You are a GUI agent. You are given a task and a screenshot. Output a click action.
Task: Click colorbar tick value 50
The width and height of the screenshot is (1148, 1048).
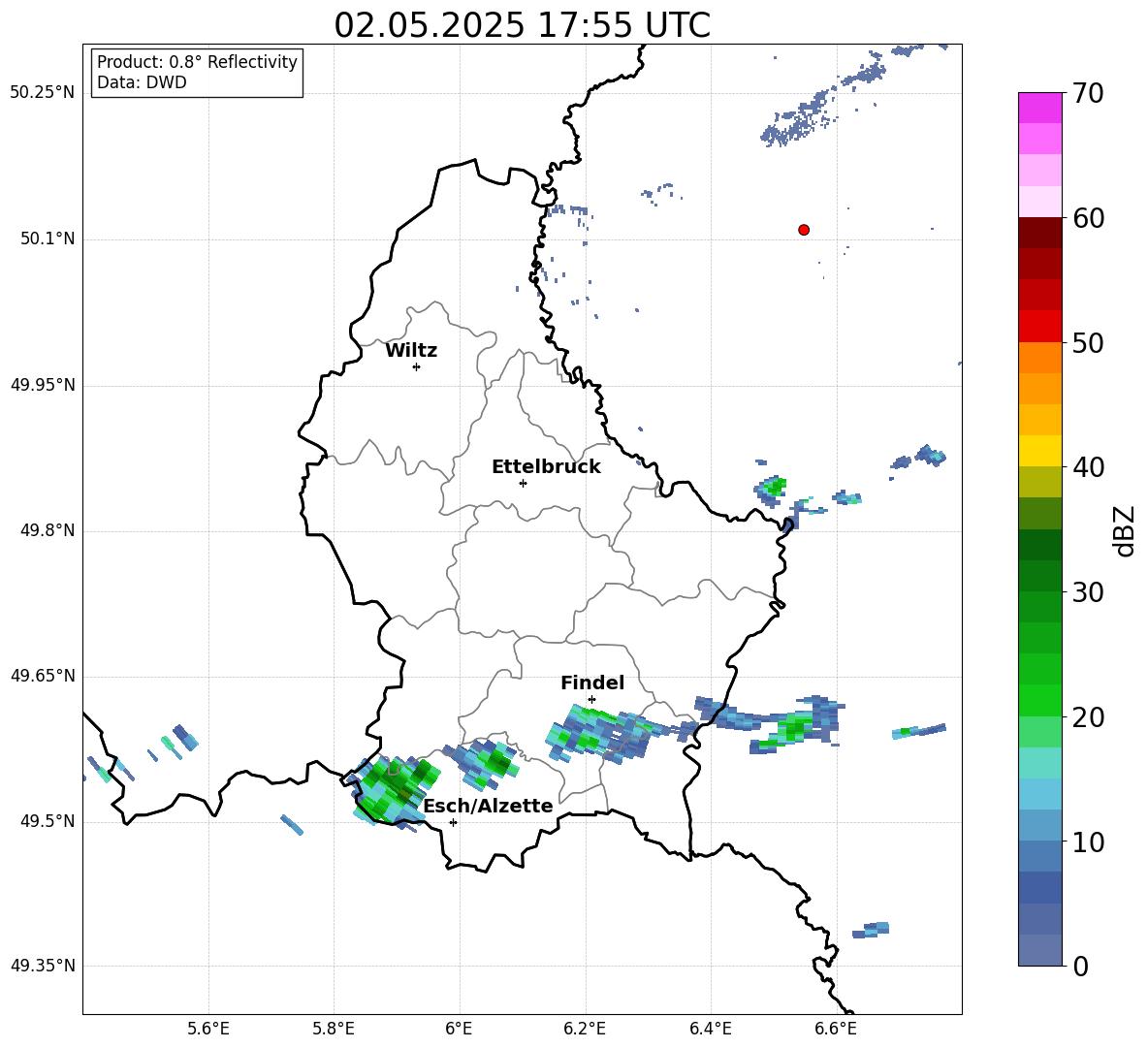coord(1088,343)
